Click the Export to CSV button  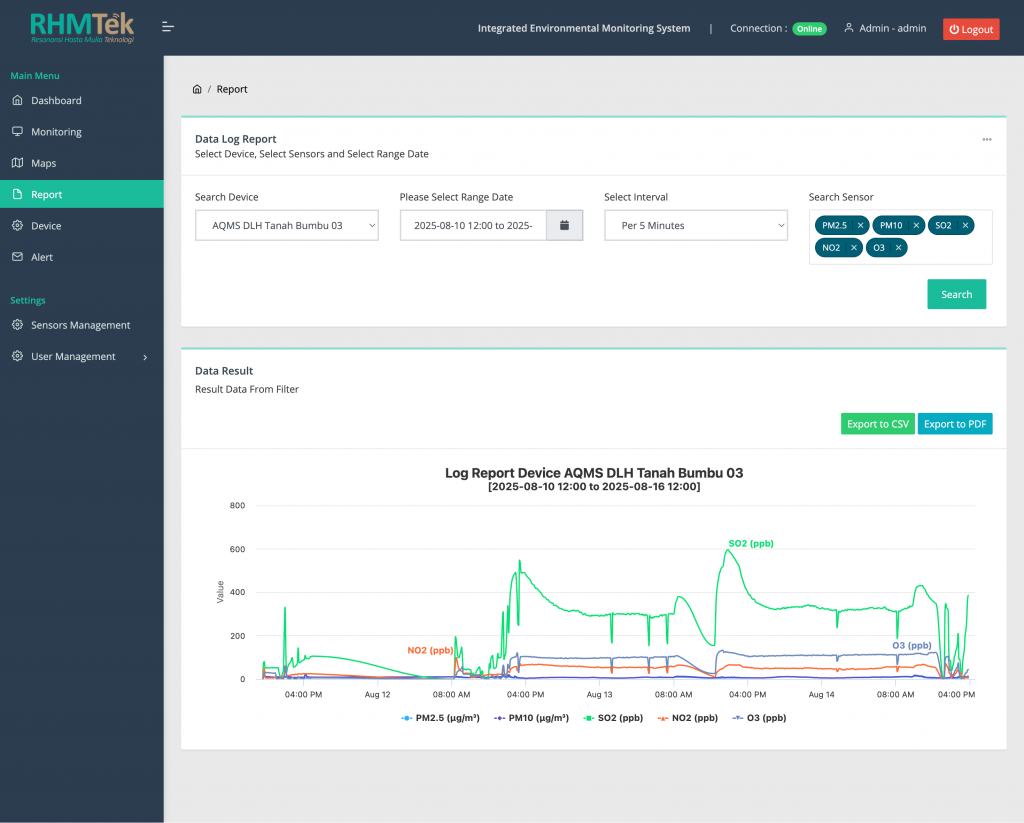(877, 424)
